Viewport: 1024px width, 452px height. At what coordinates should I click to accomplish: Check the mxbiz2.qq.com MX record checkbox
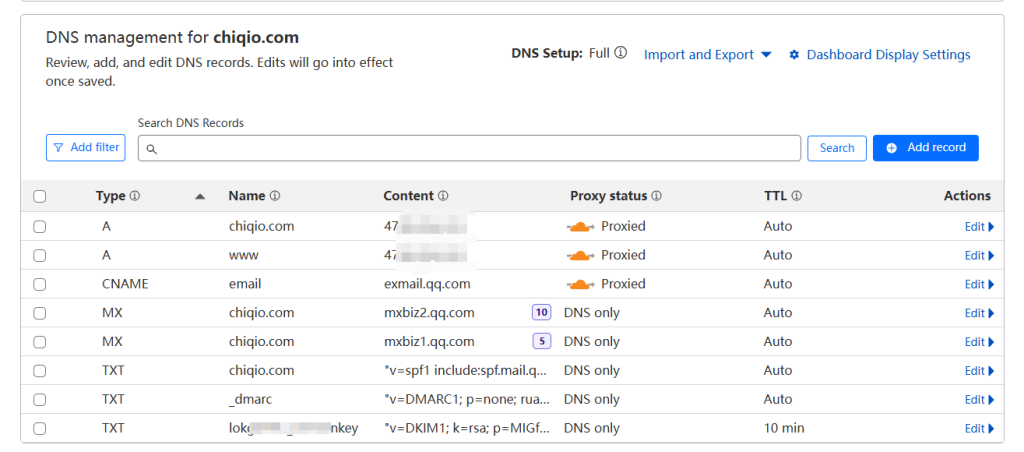pos(40,313)
